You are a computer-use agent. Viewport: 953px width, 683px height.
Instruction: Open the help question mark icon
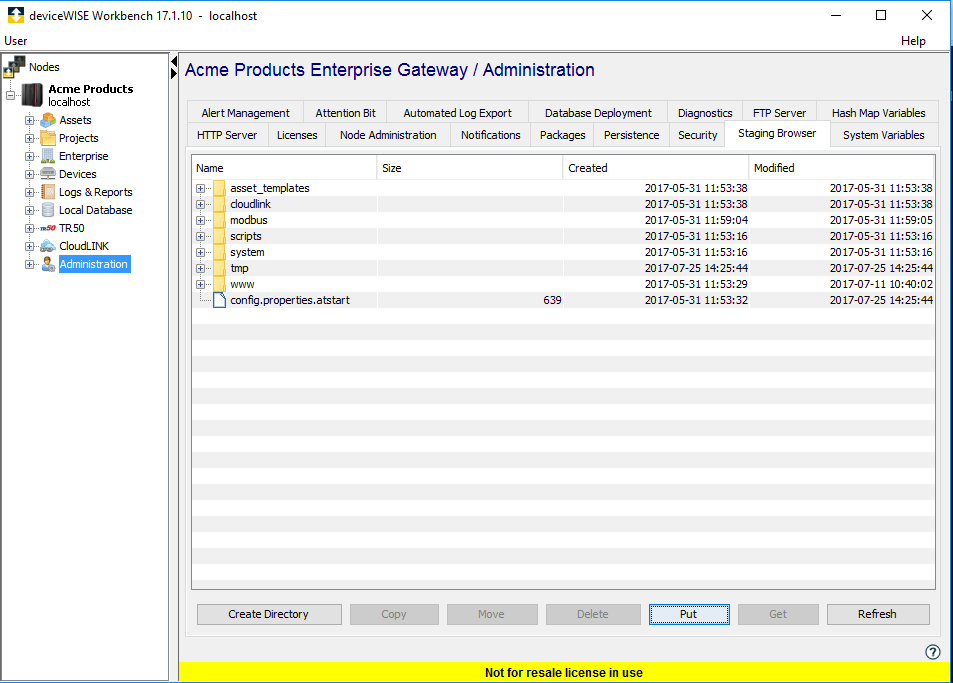pyautogui.click(x=932, y=652)
